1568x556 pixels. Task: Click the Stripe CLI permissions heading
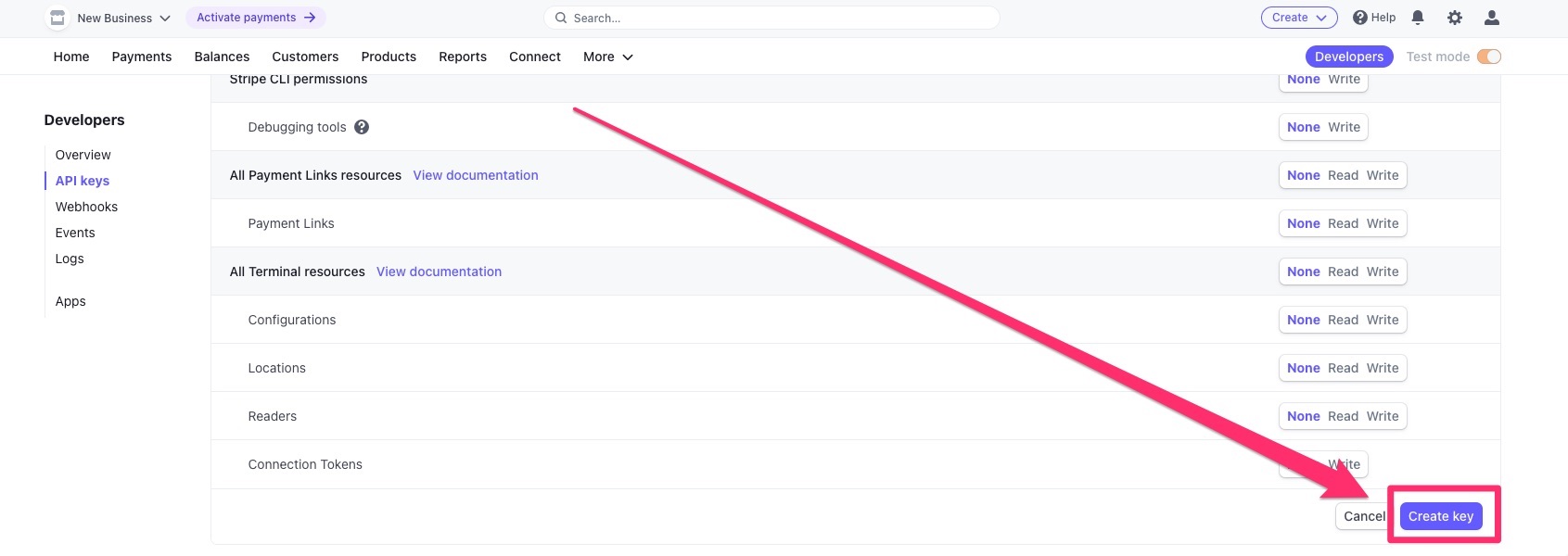[x=299, y=80]
